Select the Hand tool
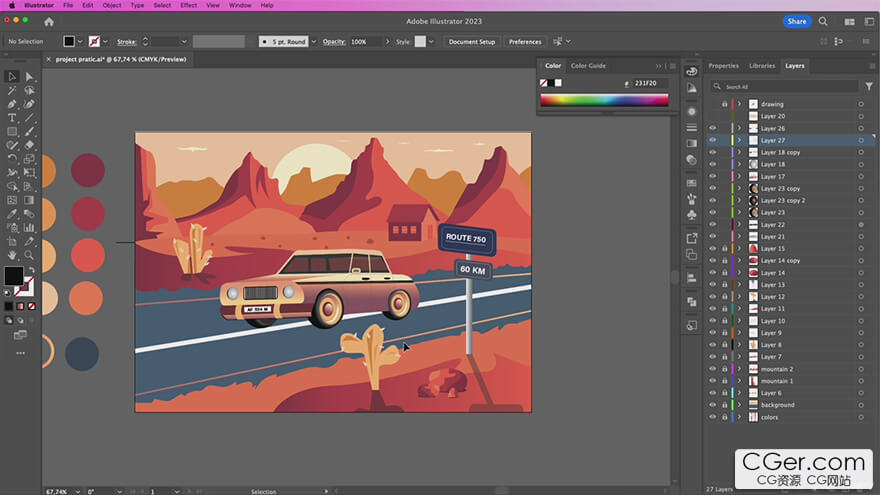Screen dimensions: 880x495 (12, 255)
